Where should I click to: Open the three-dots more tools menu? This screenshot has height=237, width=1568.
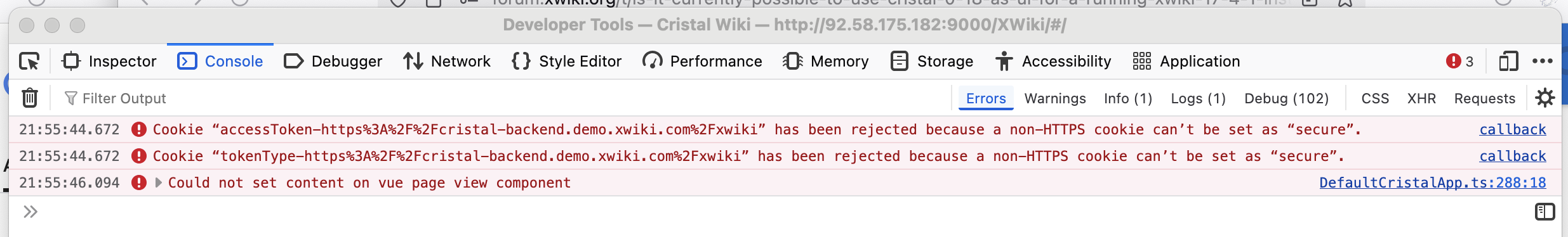pyautogui.click(x=1543, y=61)
